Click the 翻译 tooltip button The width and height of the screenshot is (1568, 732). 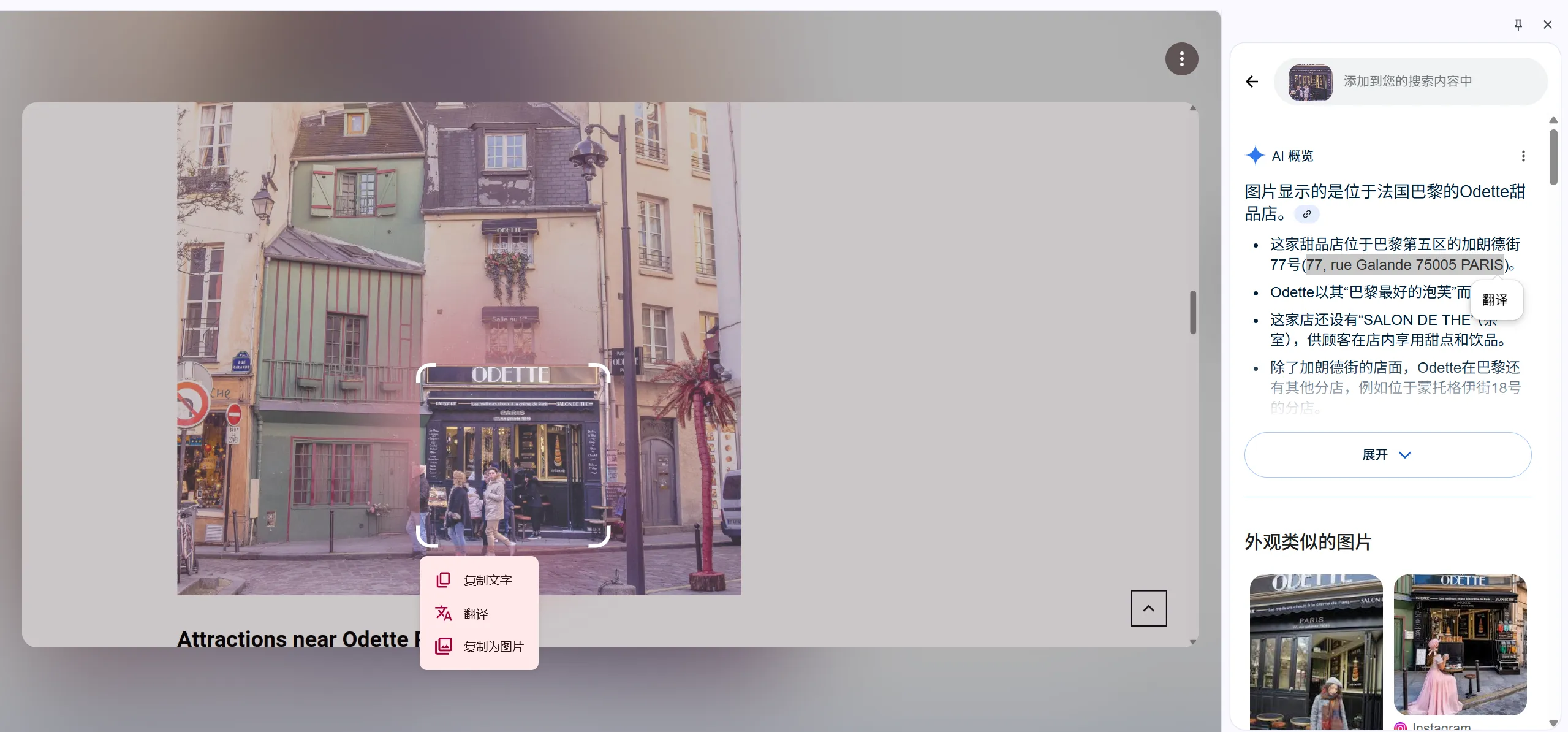tap(1494, 300)
